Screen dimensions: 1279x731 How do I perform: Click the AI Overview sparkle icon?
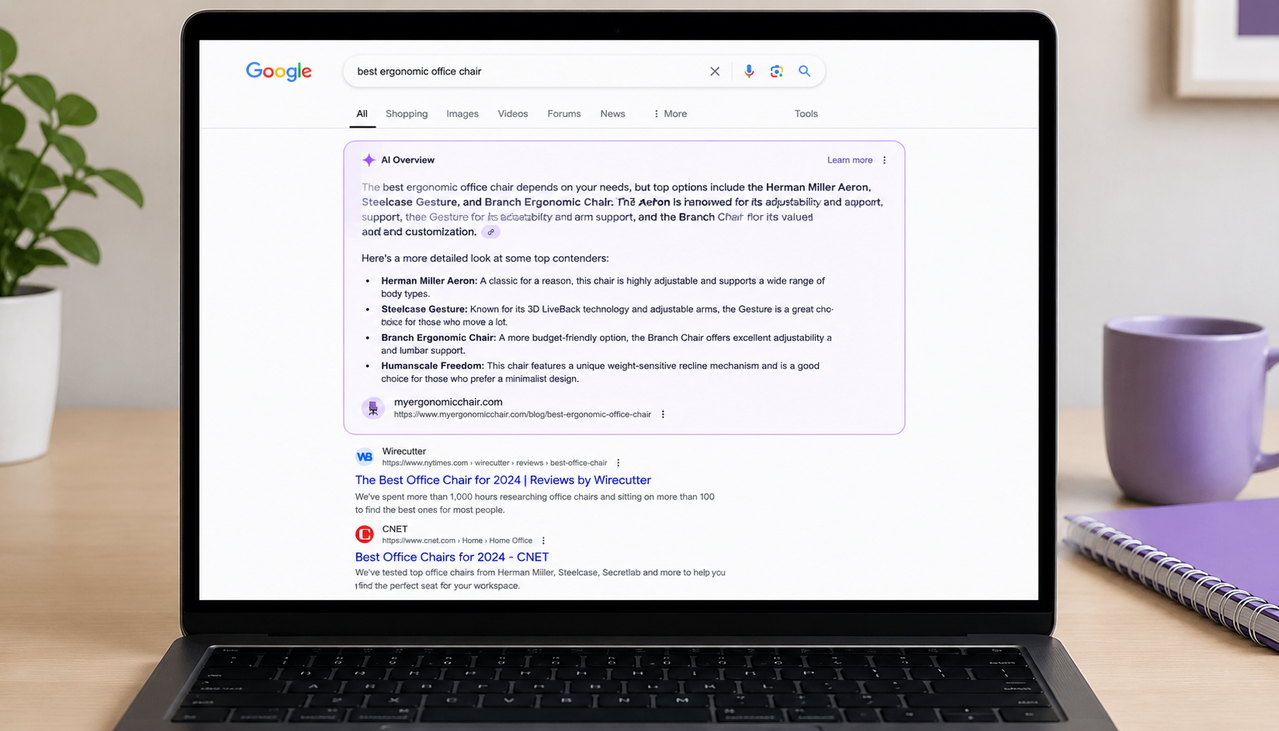click(x=369, y=160)
